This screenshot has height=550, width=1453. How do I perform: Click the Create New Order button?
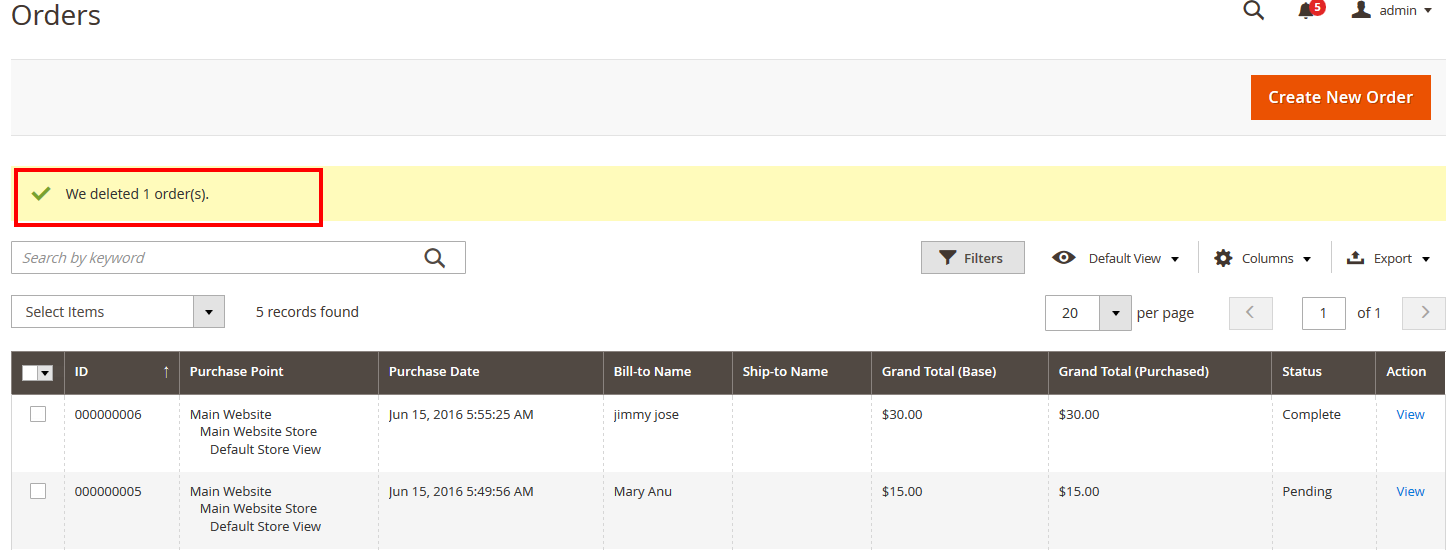tap(1340, 97)
